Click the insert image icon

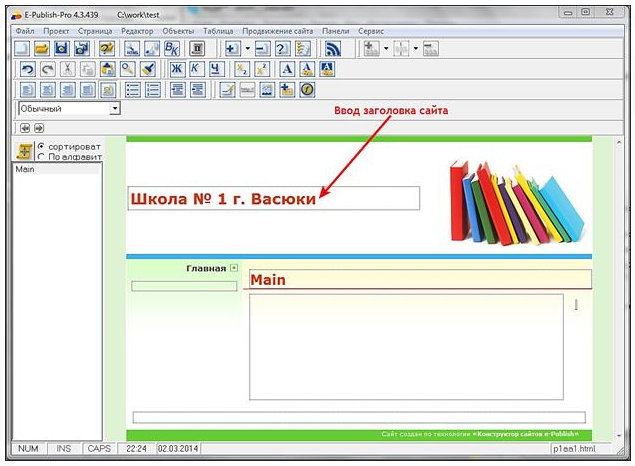click(267, 90)
